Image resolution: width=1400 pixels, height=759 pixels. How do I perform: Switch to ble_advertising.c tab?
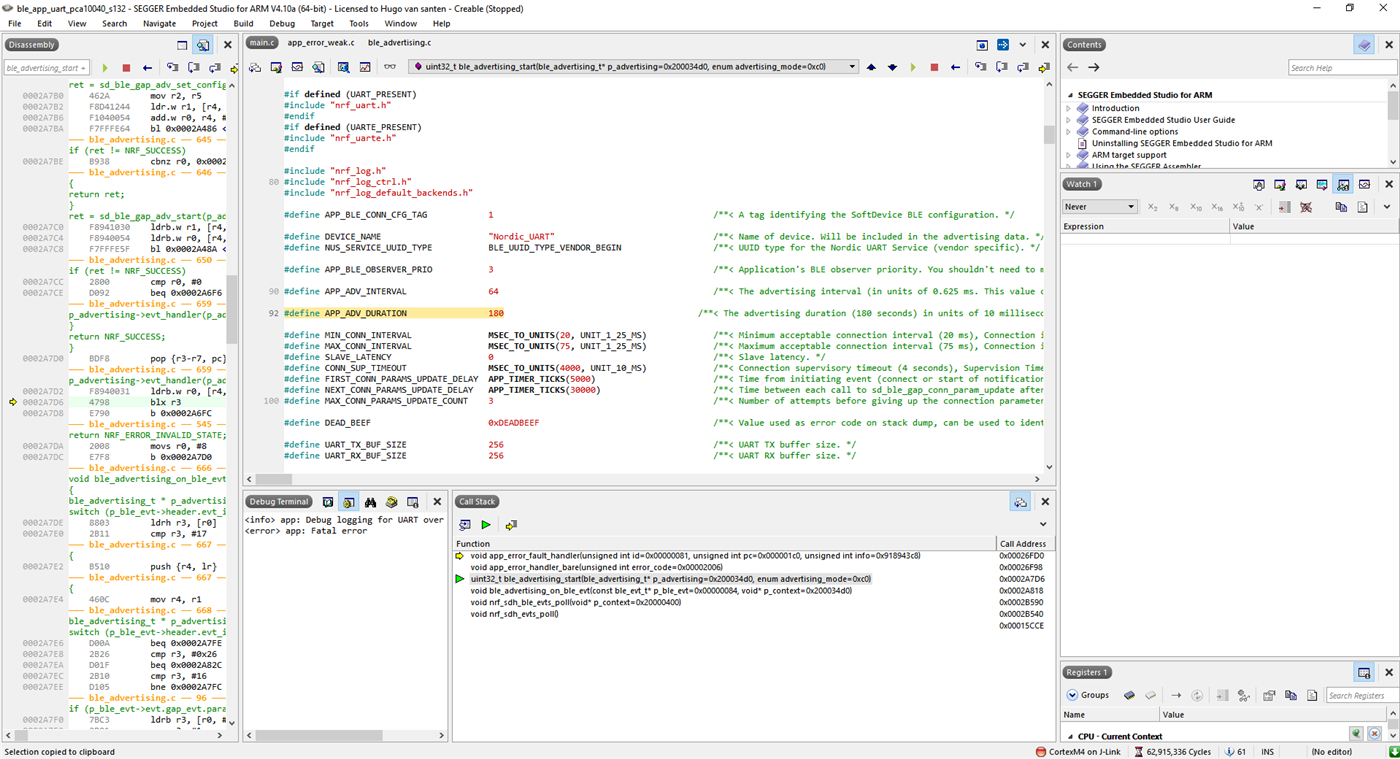point(400,43)
